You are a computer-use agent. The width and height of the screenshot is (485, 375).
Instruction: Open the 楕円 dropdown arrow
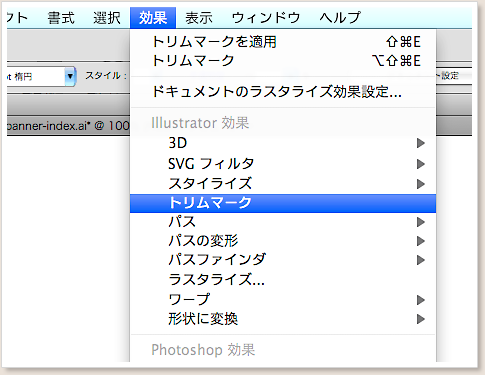tap(70, 76)
